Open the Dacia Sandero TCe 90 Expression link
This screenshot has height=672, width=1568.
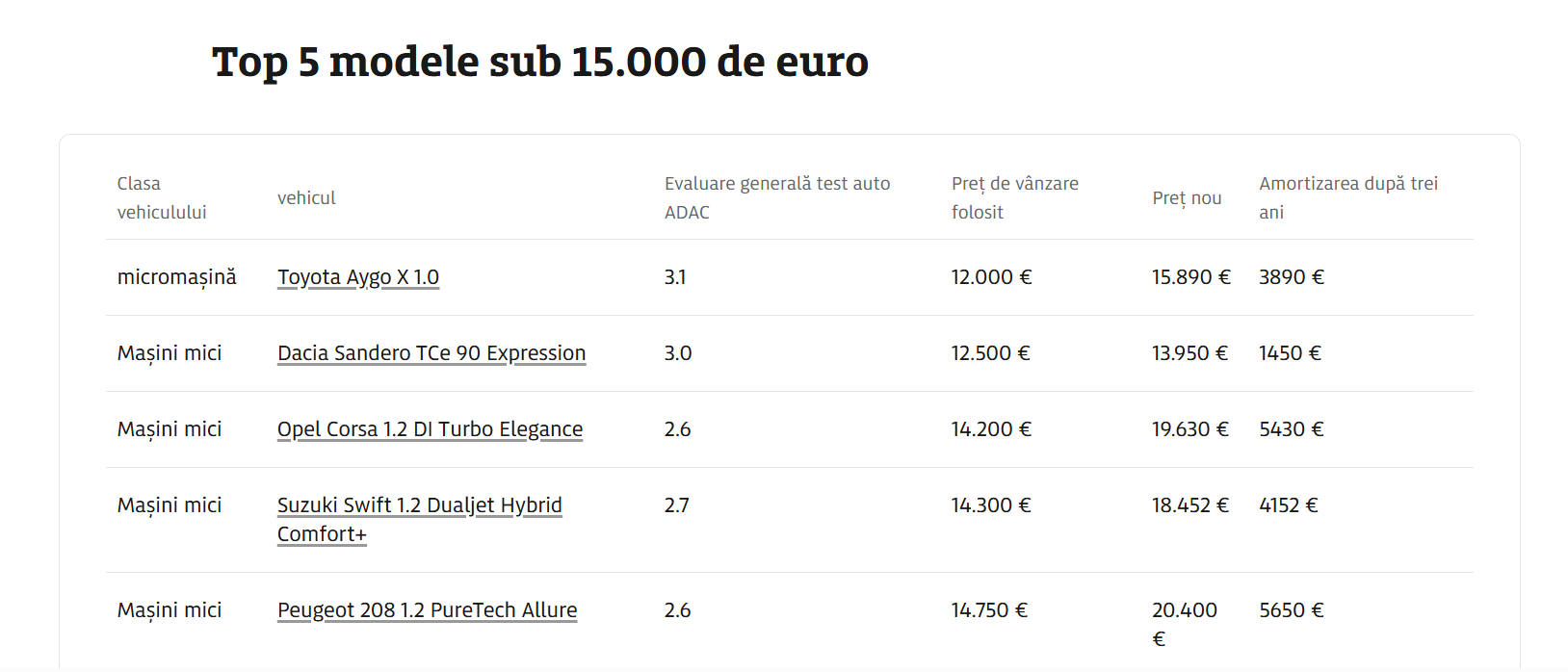(x=431, y=353)
